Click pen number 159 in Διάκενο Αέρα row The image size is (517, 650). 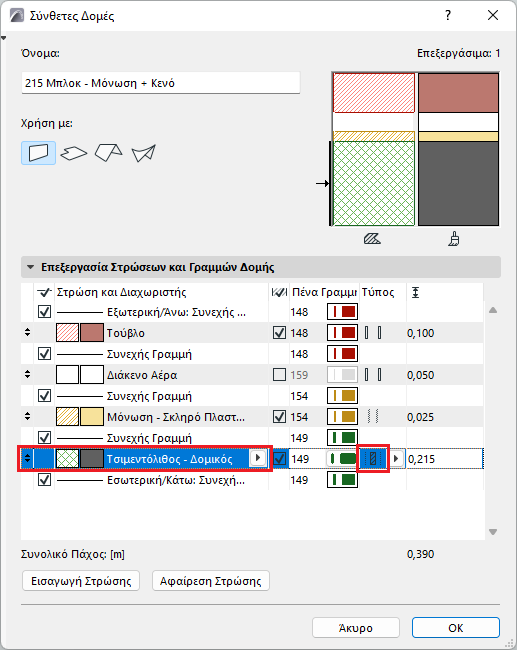click(x=299, y=375)
